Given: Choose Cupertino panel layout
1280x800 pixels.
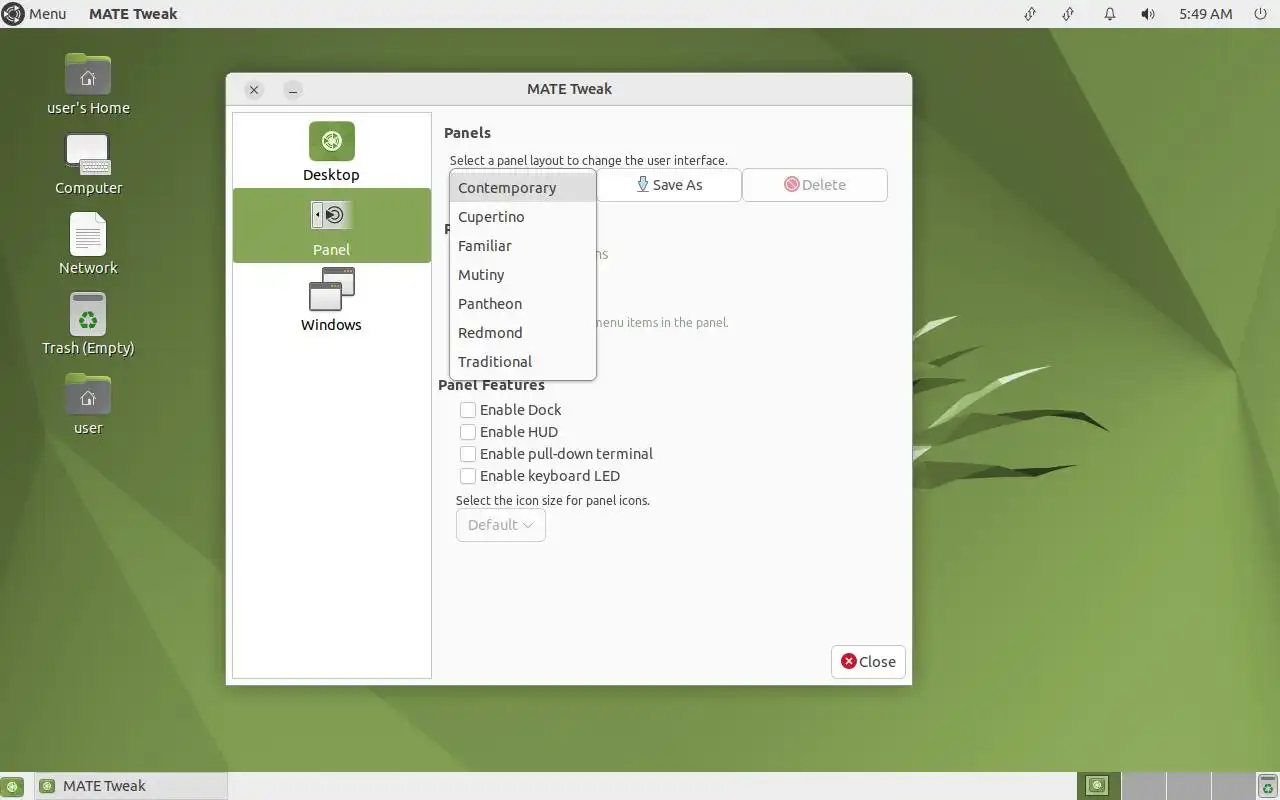Looking at the screenshot, I should (523, 217).
